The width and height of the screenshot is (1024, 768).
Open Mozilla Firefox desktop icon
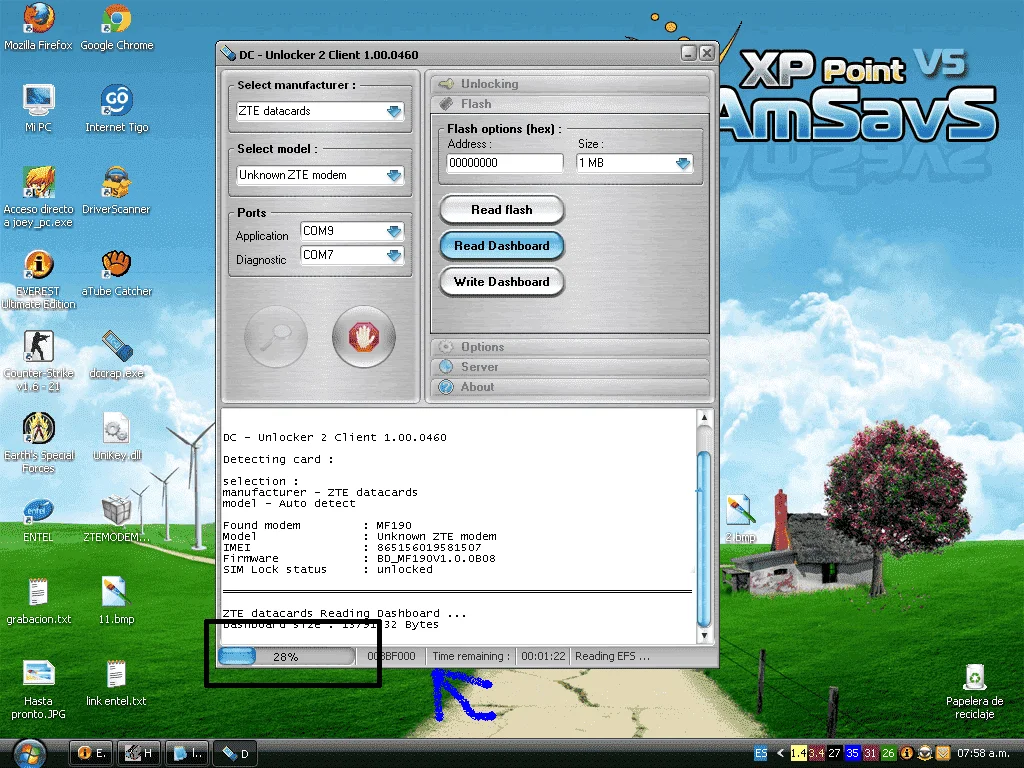[x=39, y=26]
